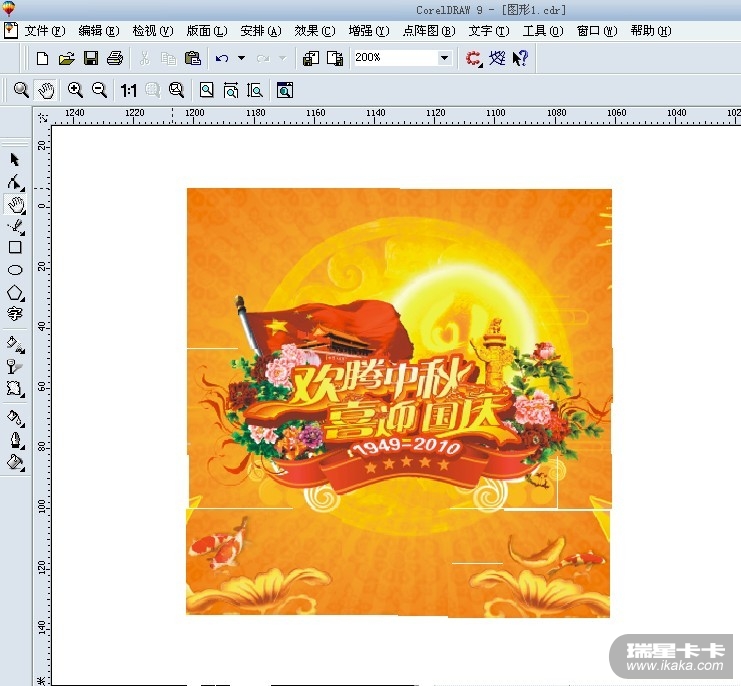The image size is (741, 686).
Task: Undo the last action with the arrow icon
Action: [222, 58]
